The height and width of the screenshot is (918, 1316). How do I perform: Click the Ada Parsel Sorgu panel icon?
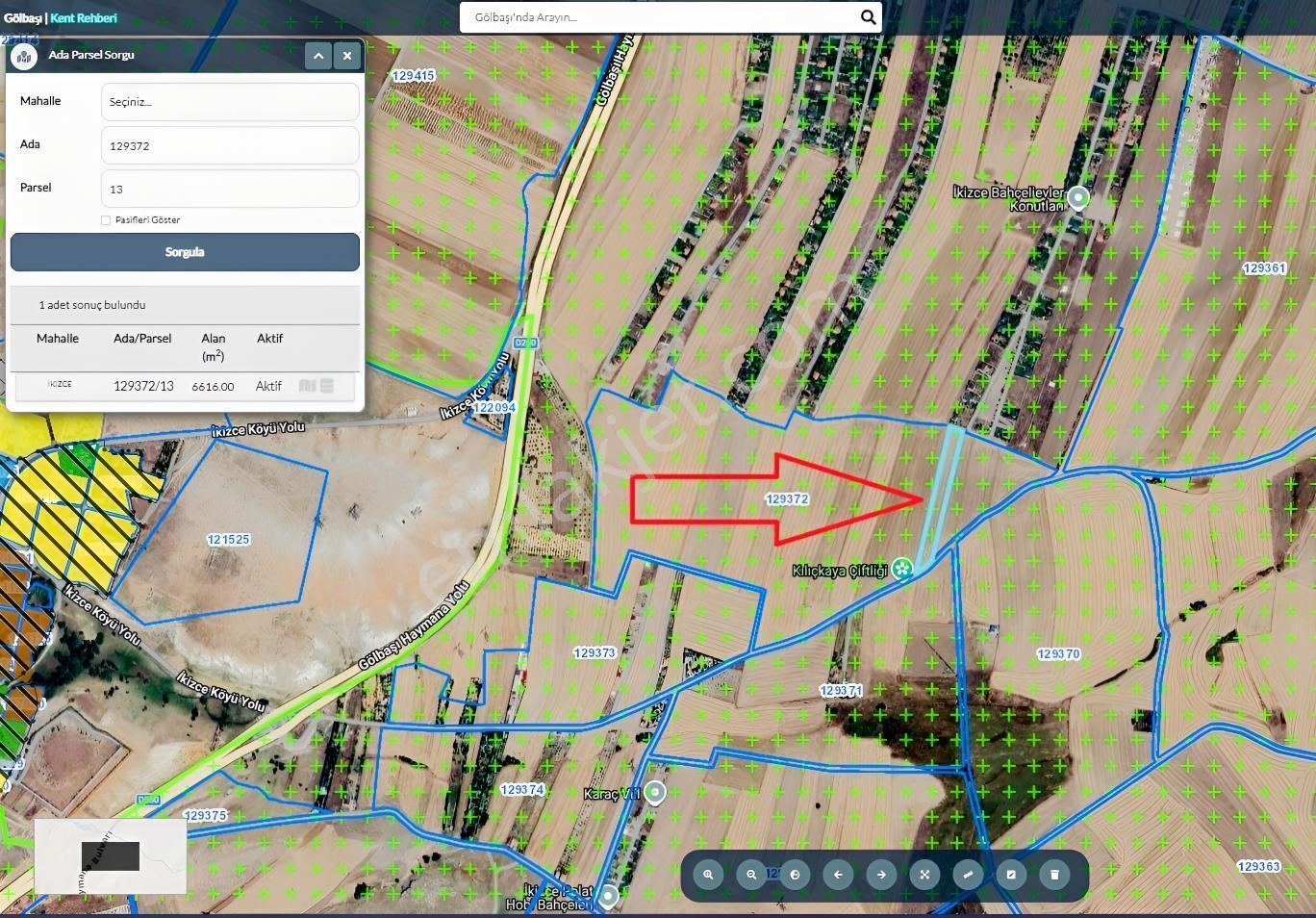click(23, 56)
